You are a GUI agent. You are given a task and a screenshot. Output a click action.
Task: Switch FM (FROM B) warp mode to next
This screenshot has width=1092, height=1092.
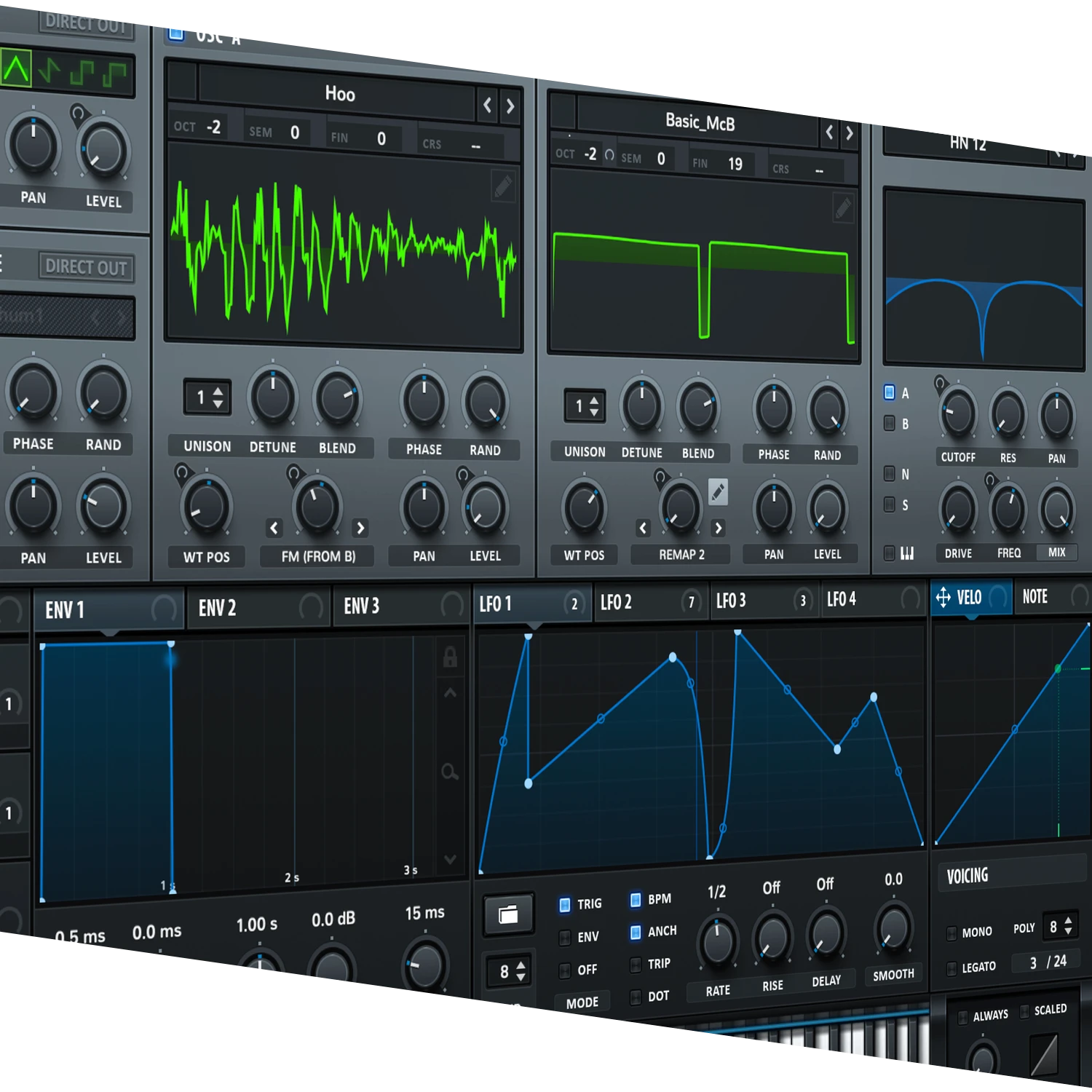[x=360, y=528]
